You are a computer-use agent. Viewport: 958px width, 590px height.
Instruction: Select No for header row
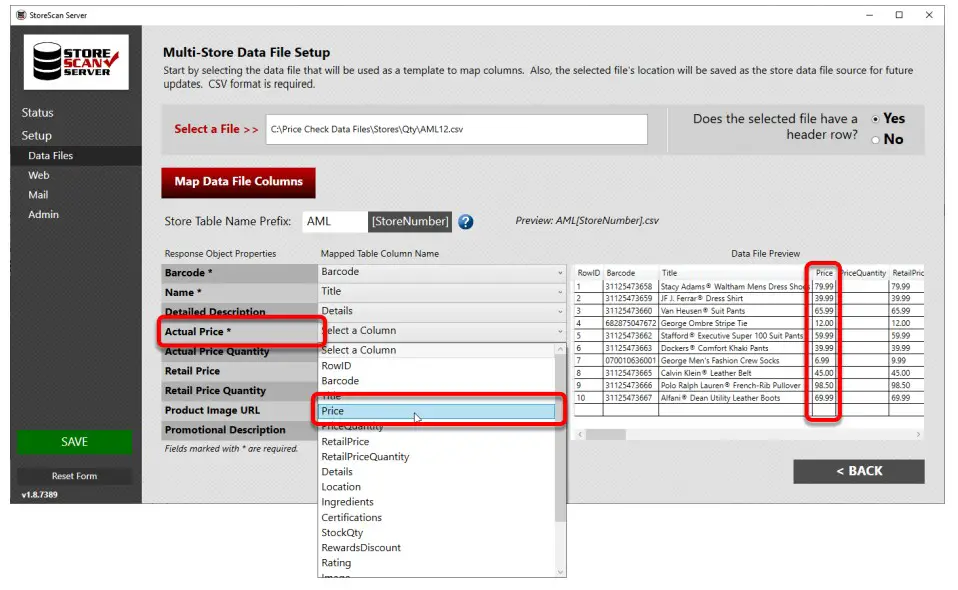tap(876, 140)
